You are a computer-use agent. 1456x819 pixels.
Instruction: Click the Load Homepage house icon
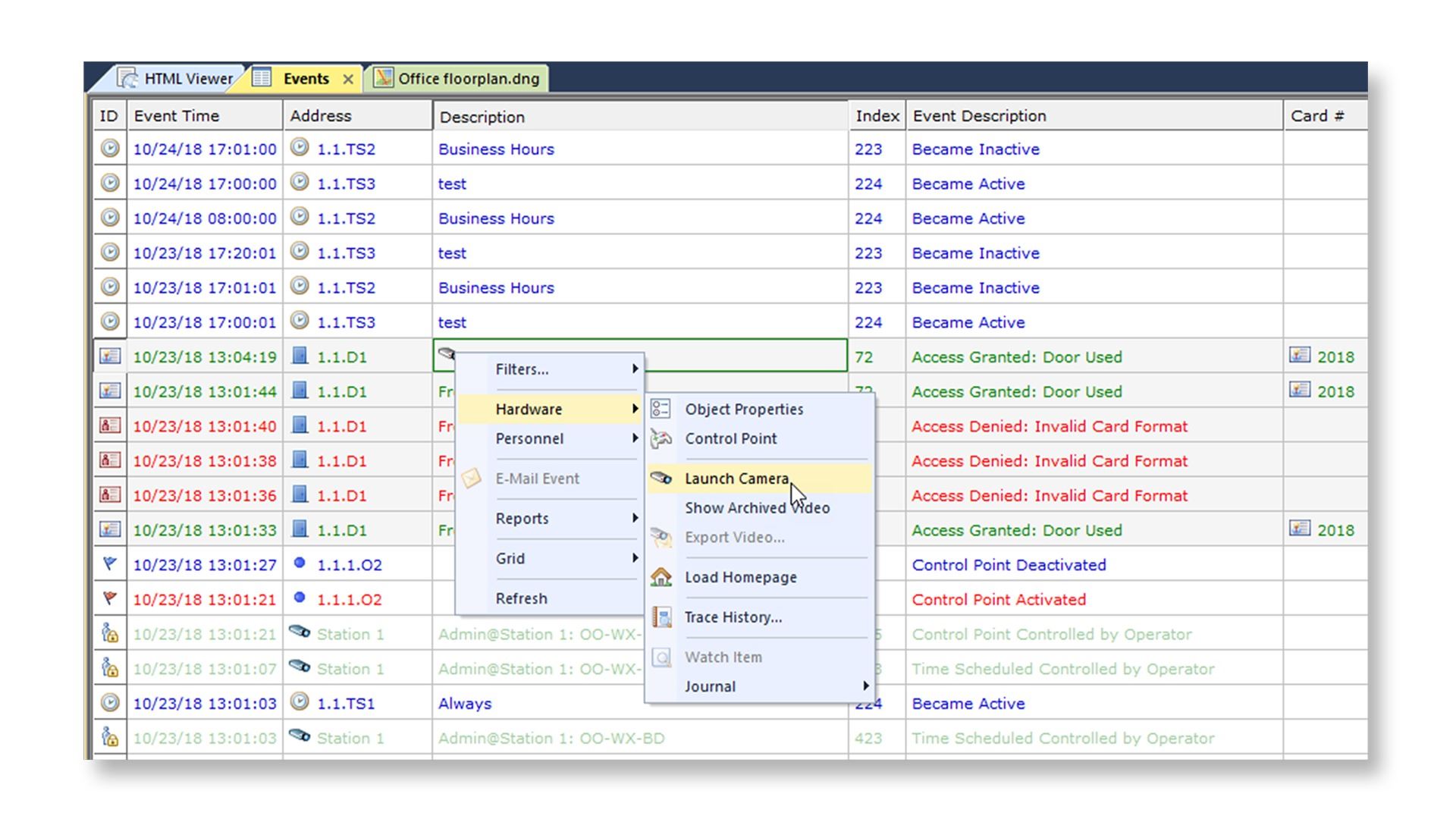click(661, 577)
